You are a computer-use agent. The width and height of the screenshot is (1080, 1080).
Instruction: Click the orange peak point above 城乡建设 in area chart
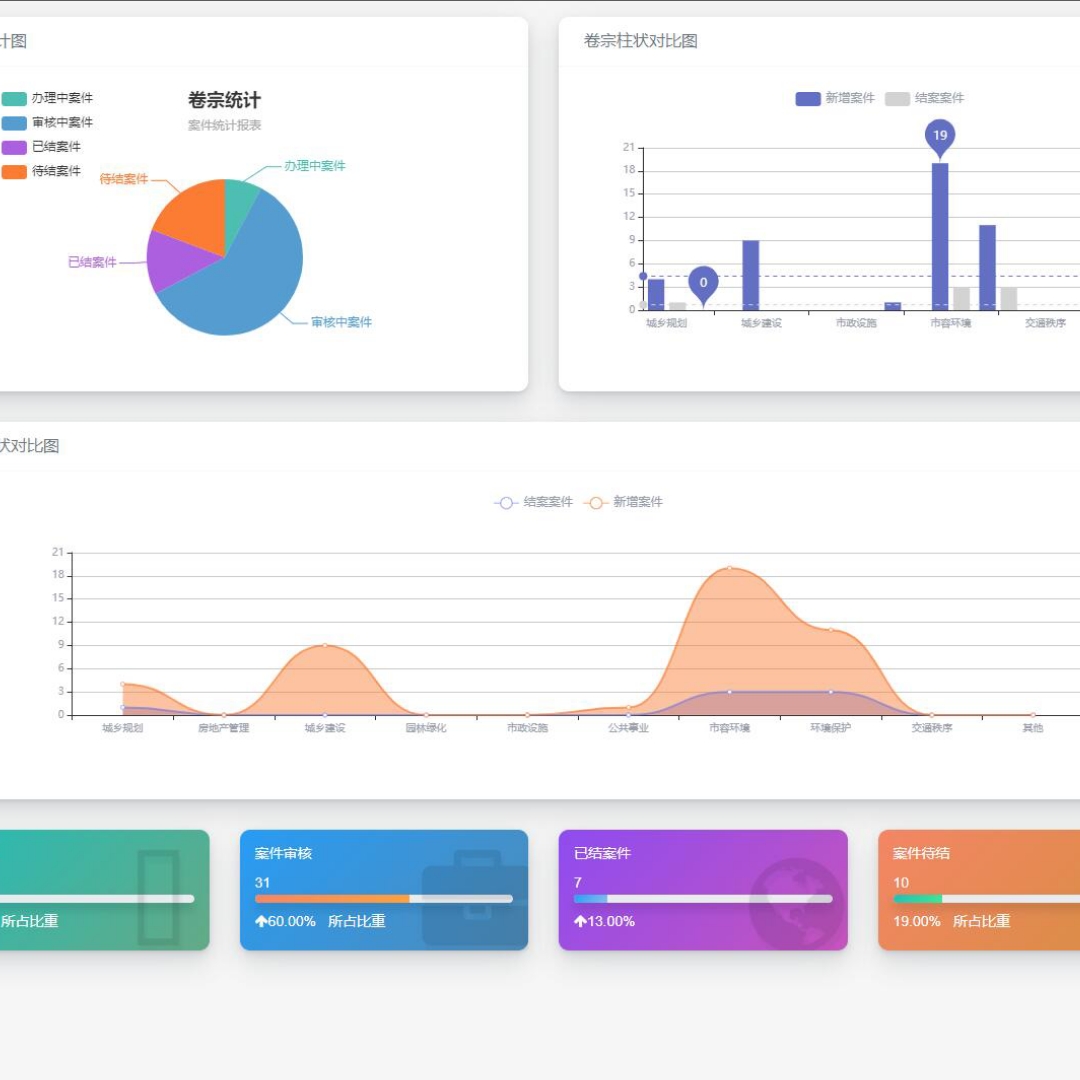tap(325, 645)
